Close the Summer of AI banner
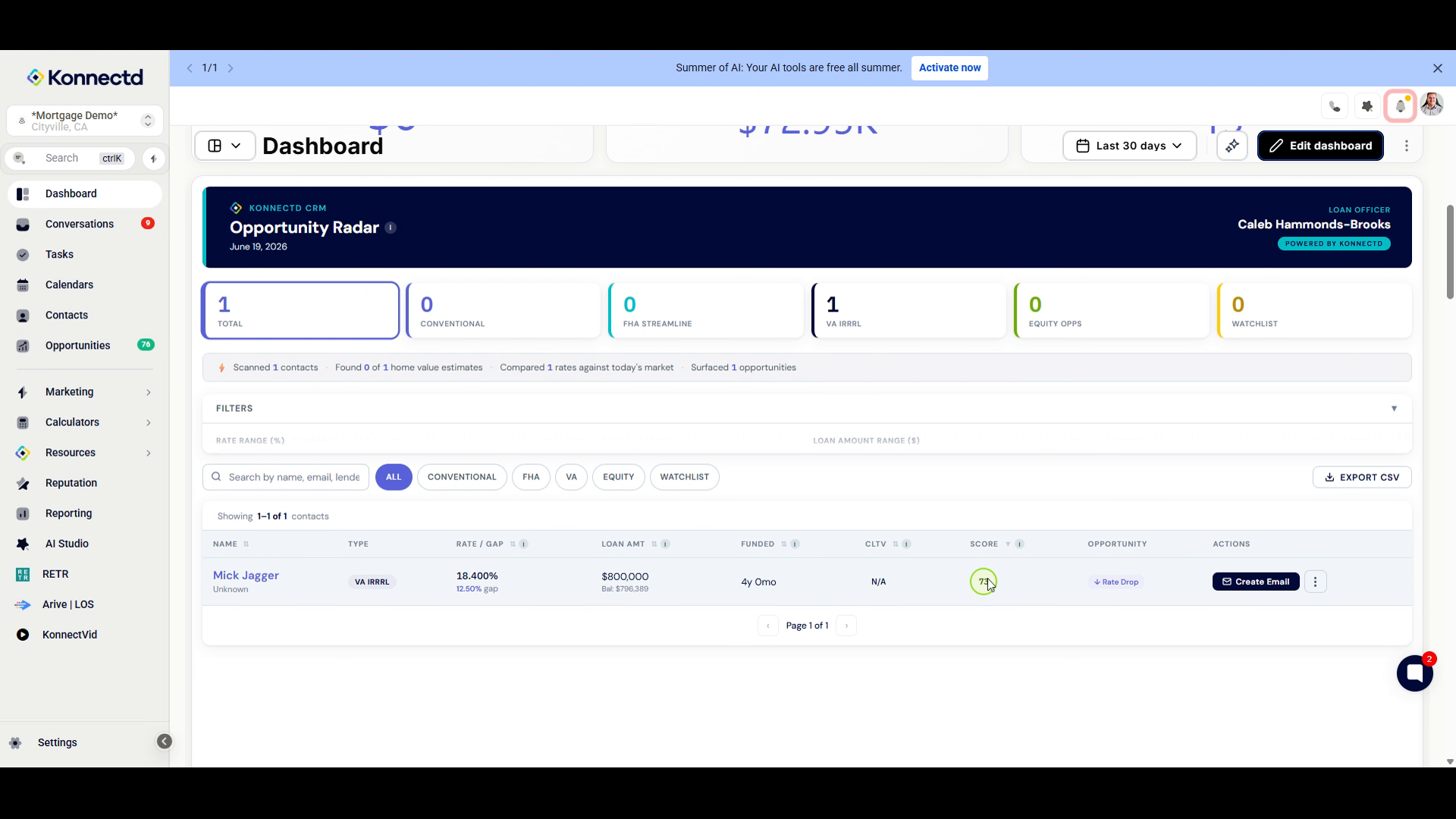The image size is (1456, 819). click(1437, 68)
